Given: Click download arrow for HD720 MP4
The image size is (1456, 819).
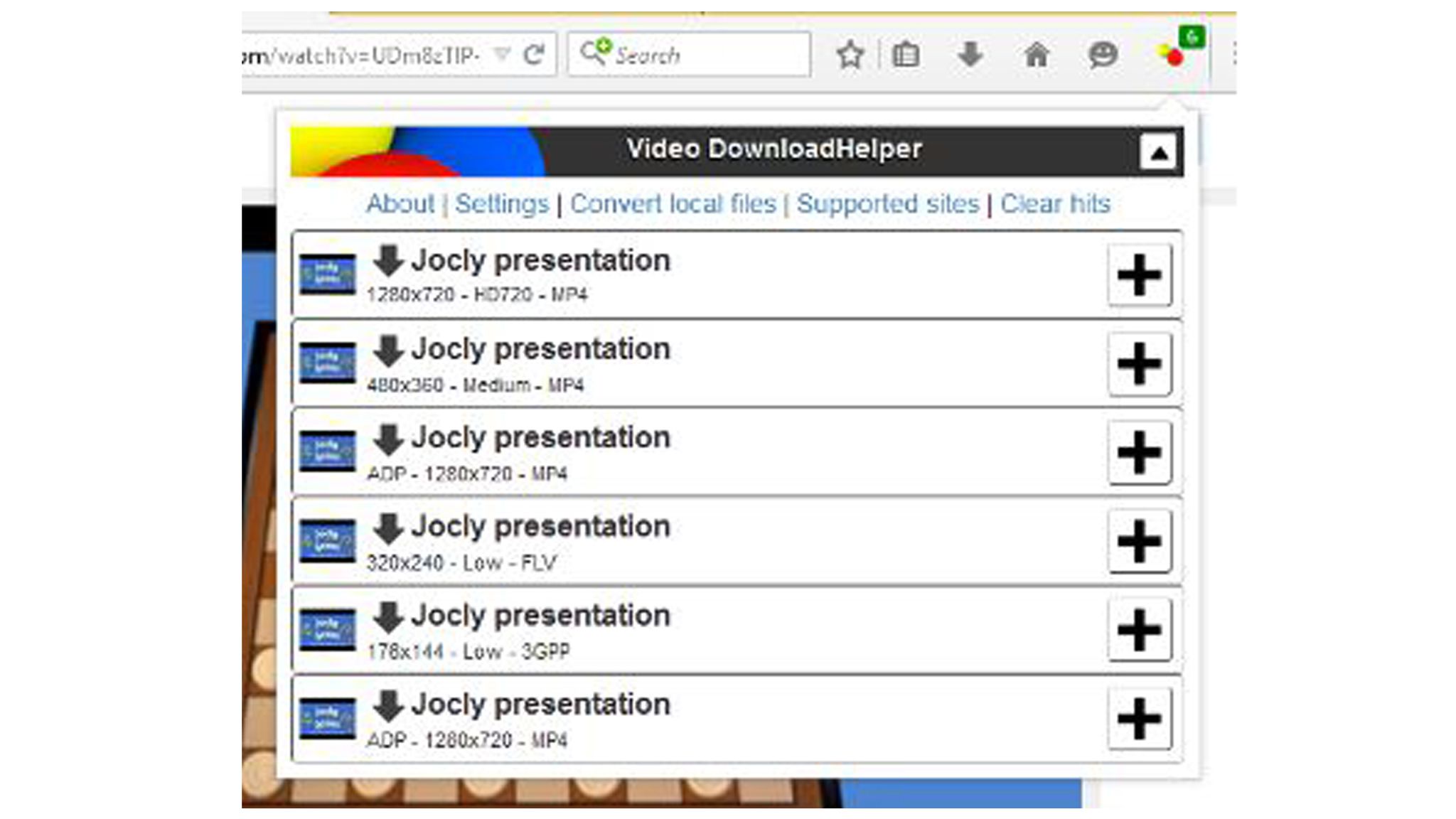Looking at the screenshot, I should point(388,260).
